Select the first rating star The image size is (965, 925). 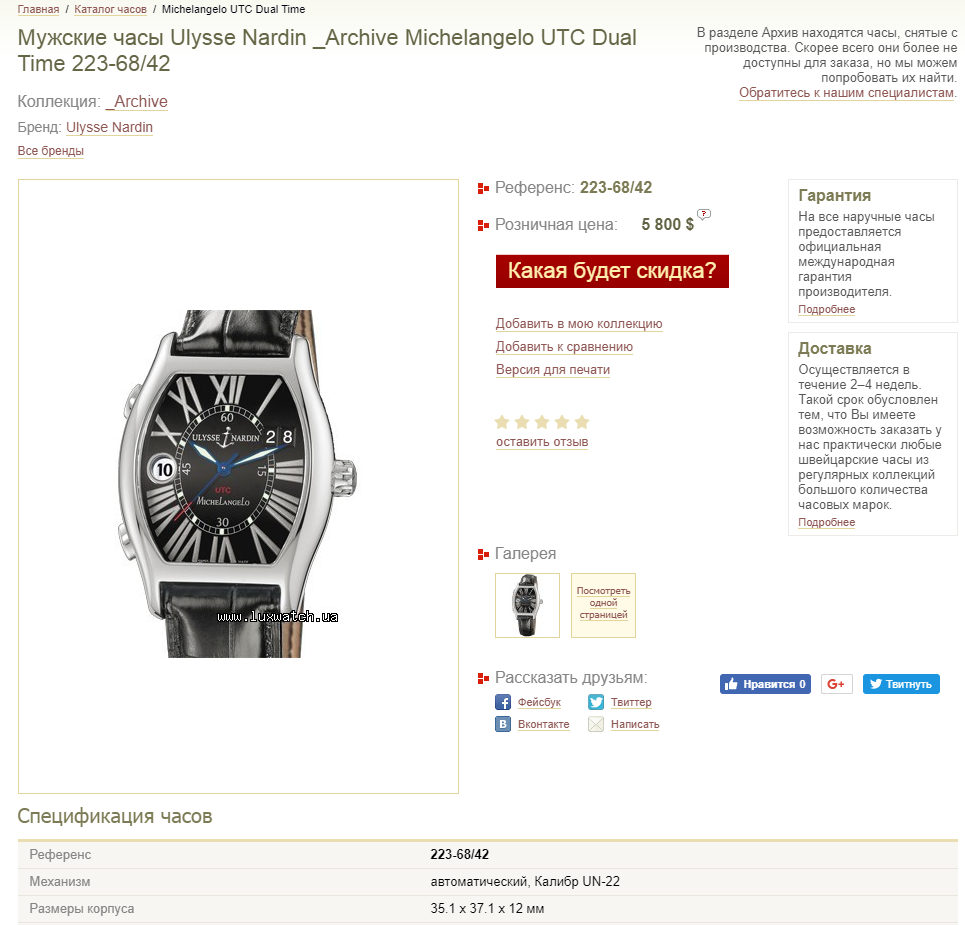tap(502, 422)
